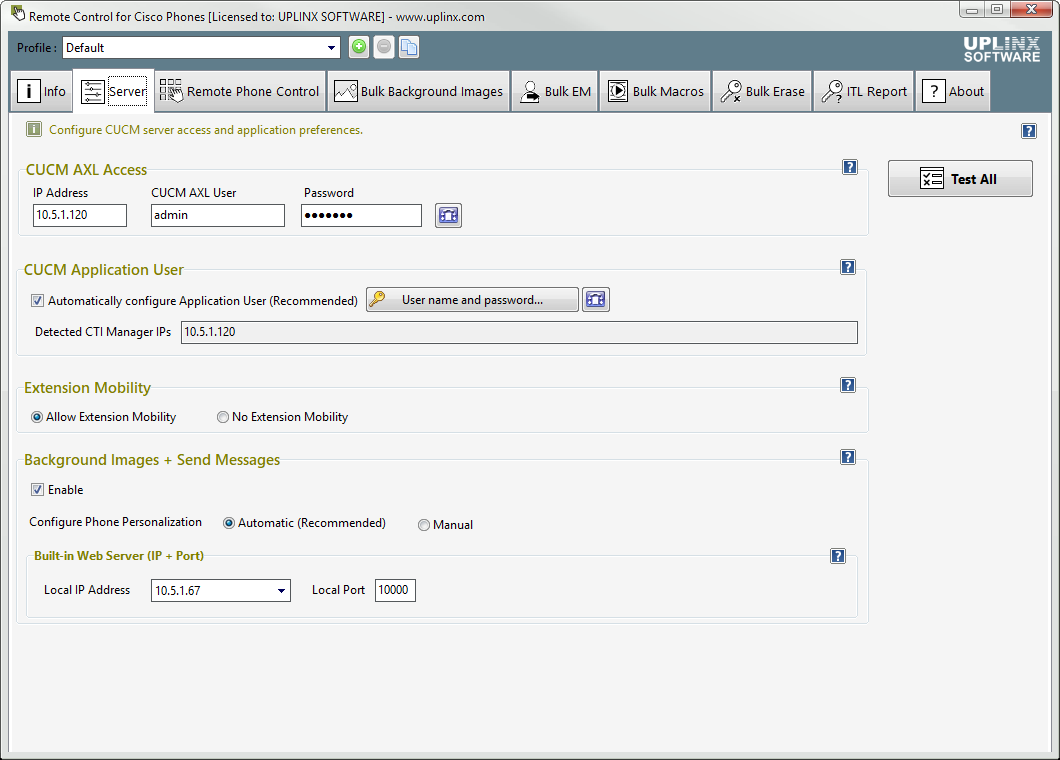Viewport: 1060px width, 760px height.
Task: Click the CUCM IP Address field
Action: point(80,215)
